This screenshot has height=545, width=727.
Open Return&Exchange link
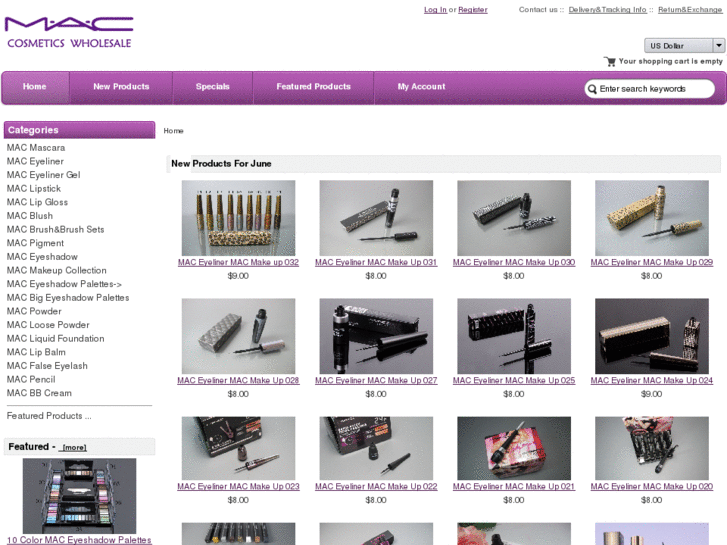coord(690,10)
